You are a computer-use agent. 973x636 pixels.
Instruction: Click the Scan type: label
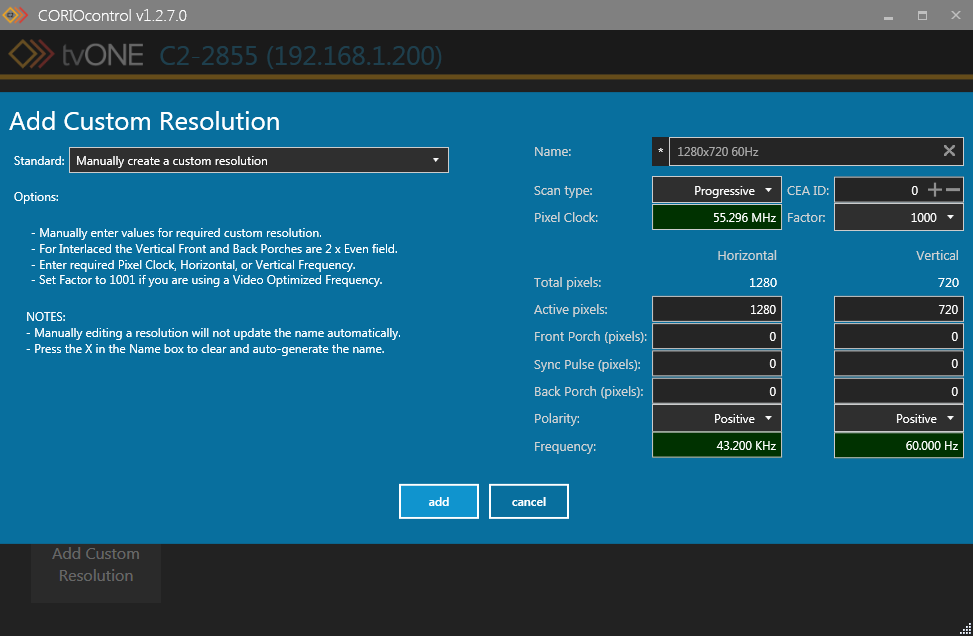tap(563, 190)
